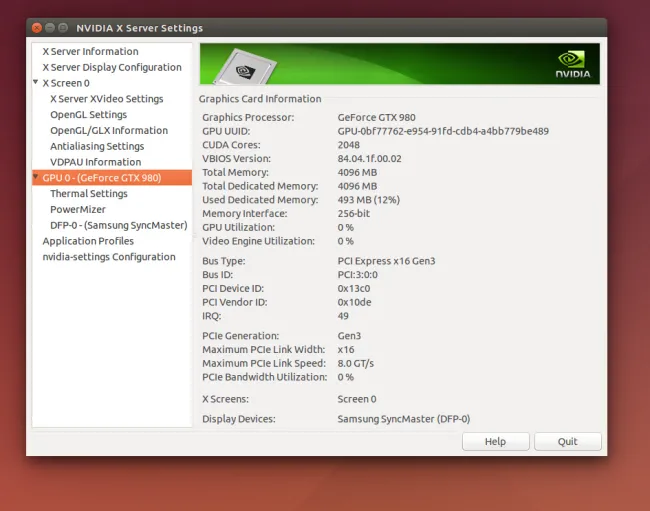Open Antialiasing Settings
Image resolution: width=650 pixels, height=511 pixels.
97,146
